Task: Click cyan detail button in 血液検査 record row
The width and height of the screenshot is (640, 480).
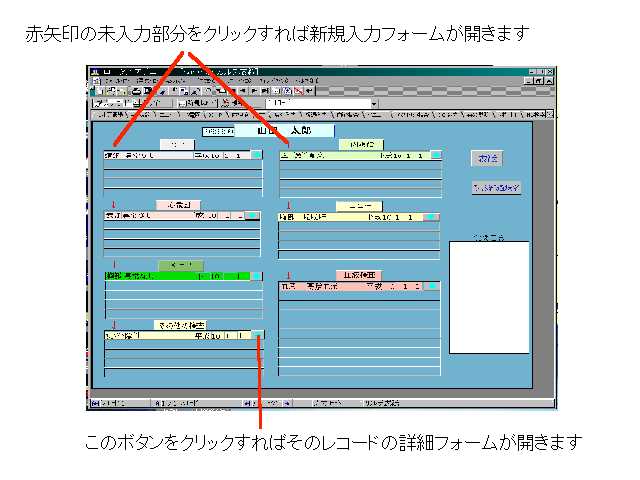Action: coord(432,287)
